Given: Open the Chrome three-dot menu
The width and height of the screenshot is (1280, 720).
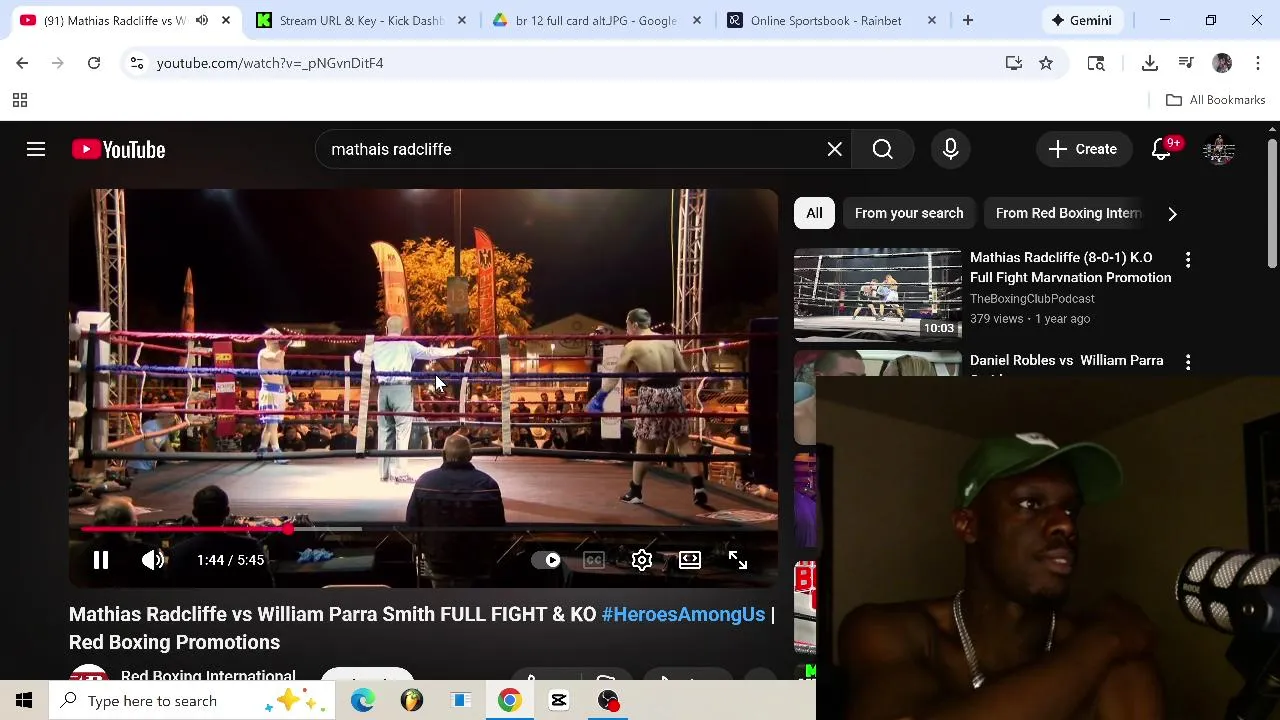Looking at the screenshot, I should (x=1256, y=63).
